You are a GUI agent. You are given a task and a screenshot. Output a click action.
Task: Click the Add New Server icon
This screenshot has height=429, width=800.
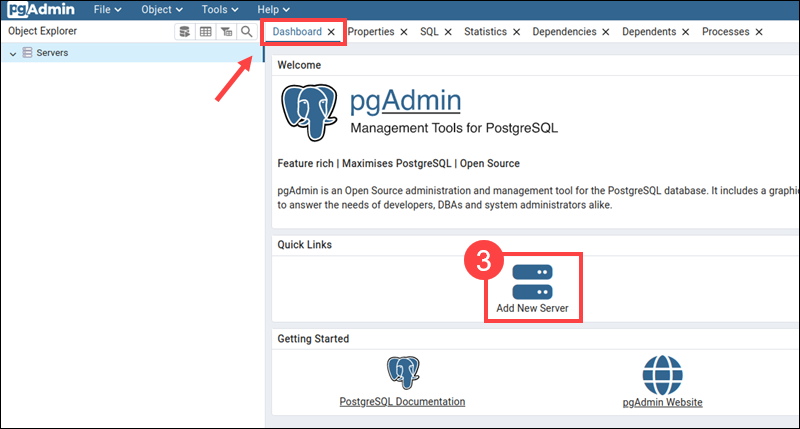click(x=532, y=282)
